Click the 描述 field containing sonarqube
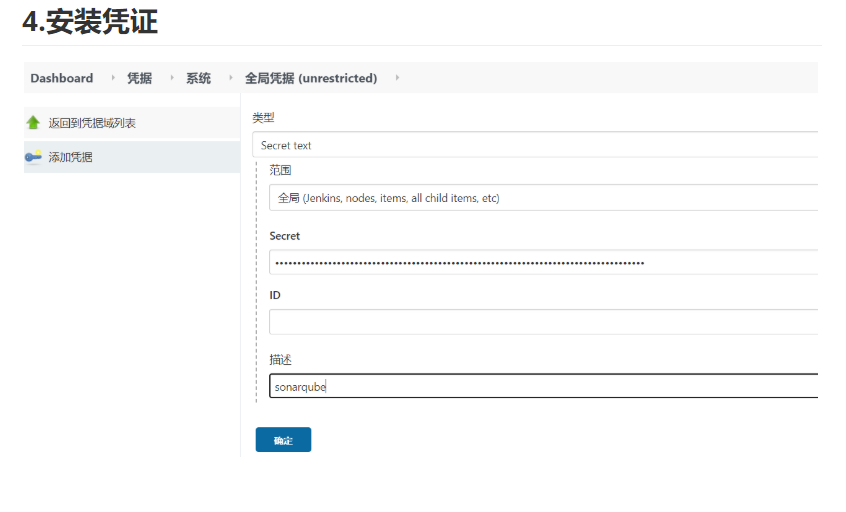Image resolution: width=846 pixels, height=512 pixels. (543, 386)
